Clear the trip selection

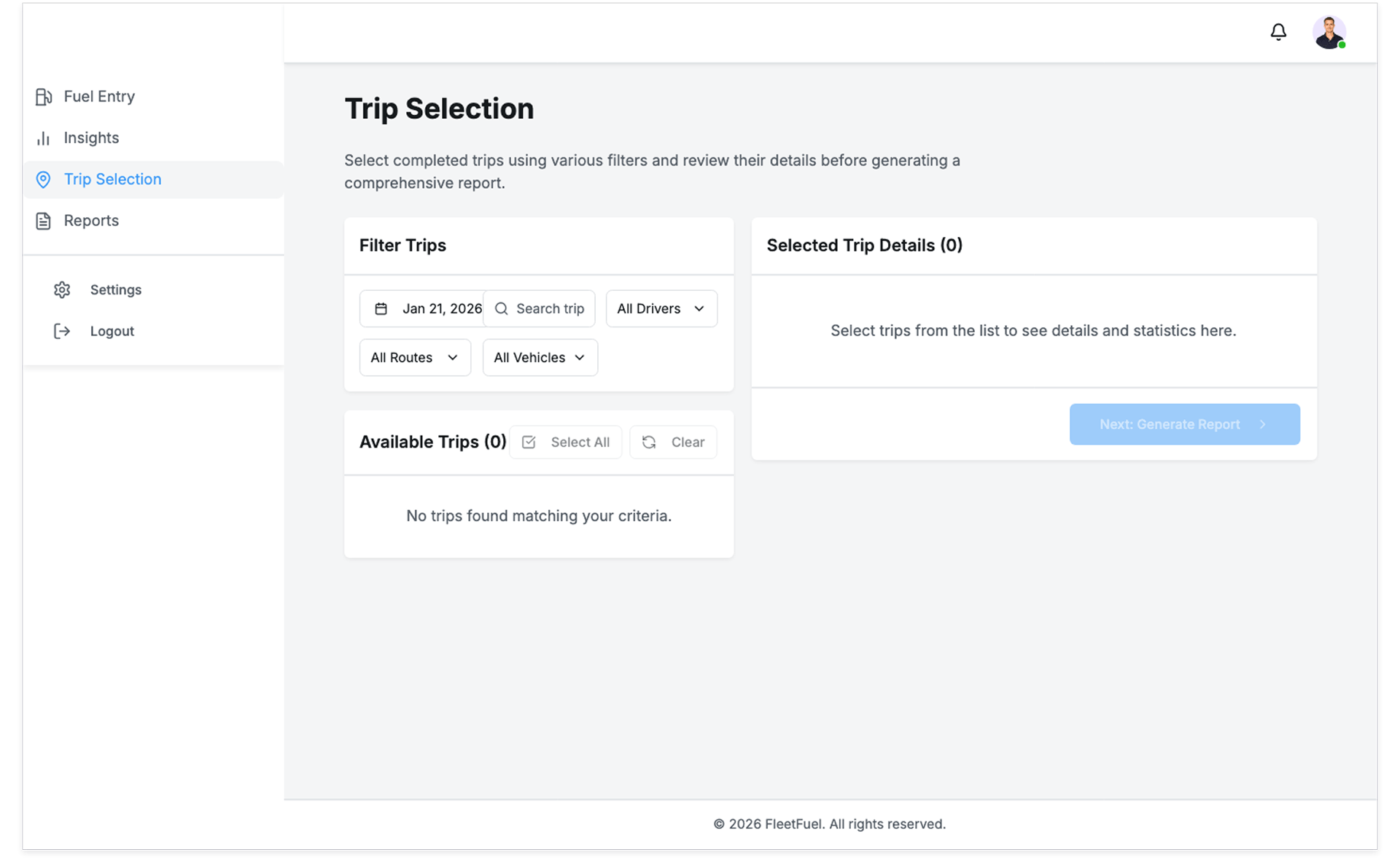pyautogui.click(x=673, y=442)
